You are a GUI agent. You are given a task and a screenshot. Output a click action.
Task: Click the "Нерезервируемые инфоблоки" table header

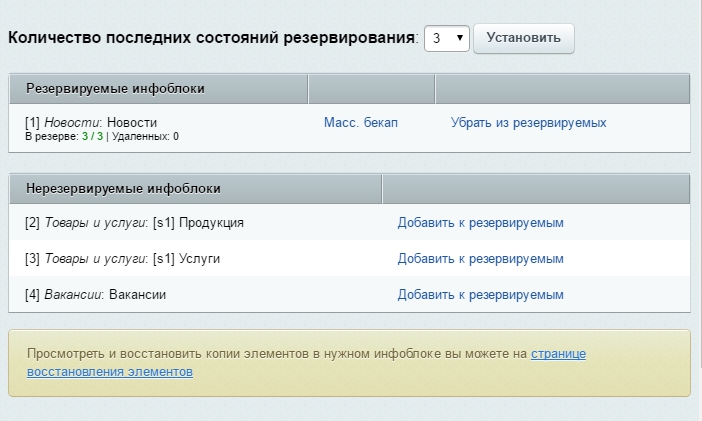coord(123,188)
